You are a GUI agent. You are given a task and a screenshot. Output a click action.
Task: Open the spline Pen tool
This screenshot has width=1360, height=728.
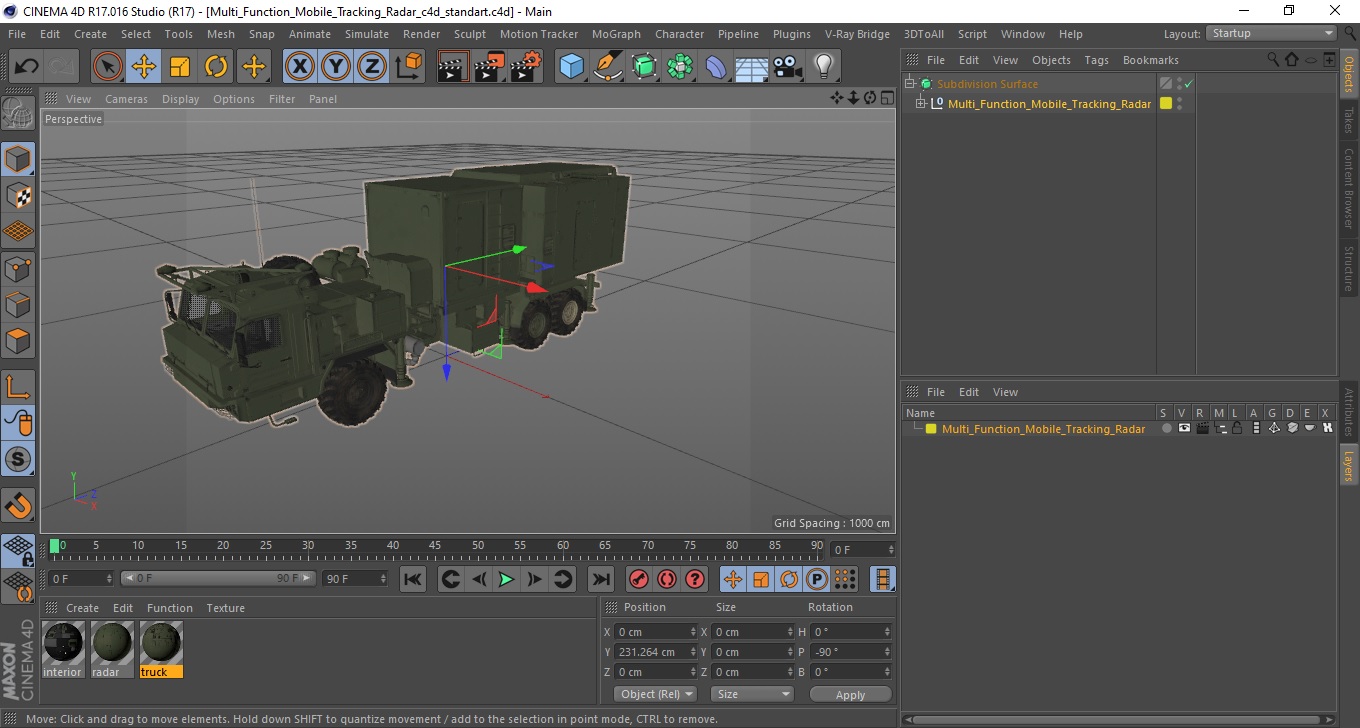click(607, 67)
